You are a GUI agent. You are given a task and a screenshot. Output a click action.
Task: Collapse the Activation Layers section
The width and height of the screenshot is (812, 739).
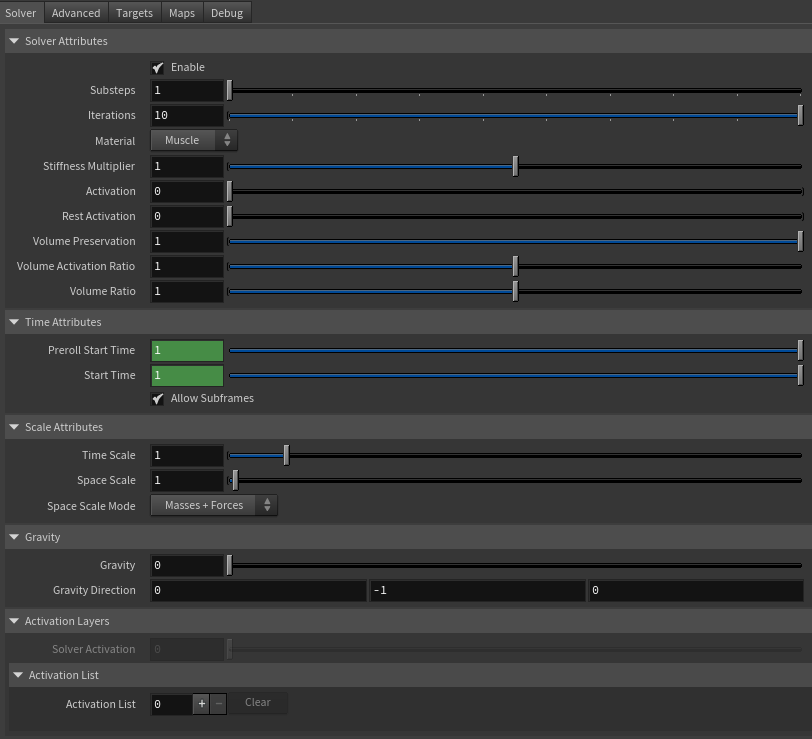(x=14, y=621)
